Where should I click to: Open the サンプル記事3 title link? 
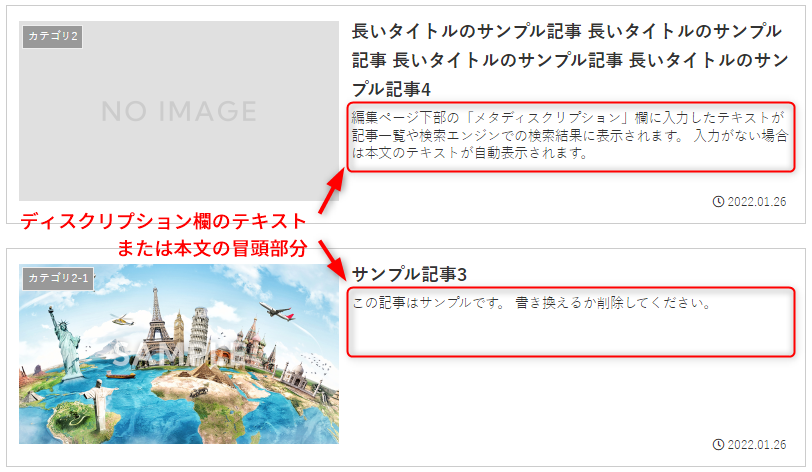(x=409, y=274)
